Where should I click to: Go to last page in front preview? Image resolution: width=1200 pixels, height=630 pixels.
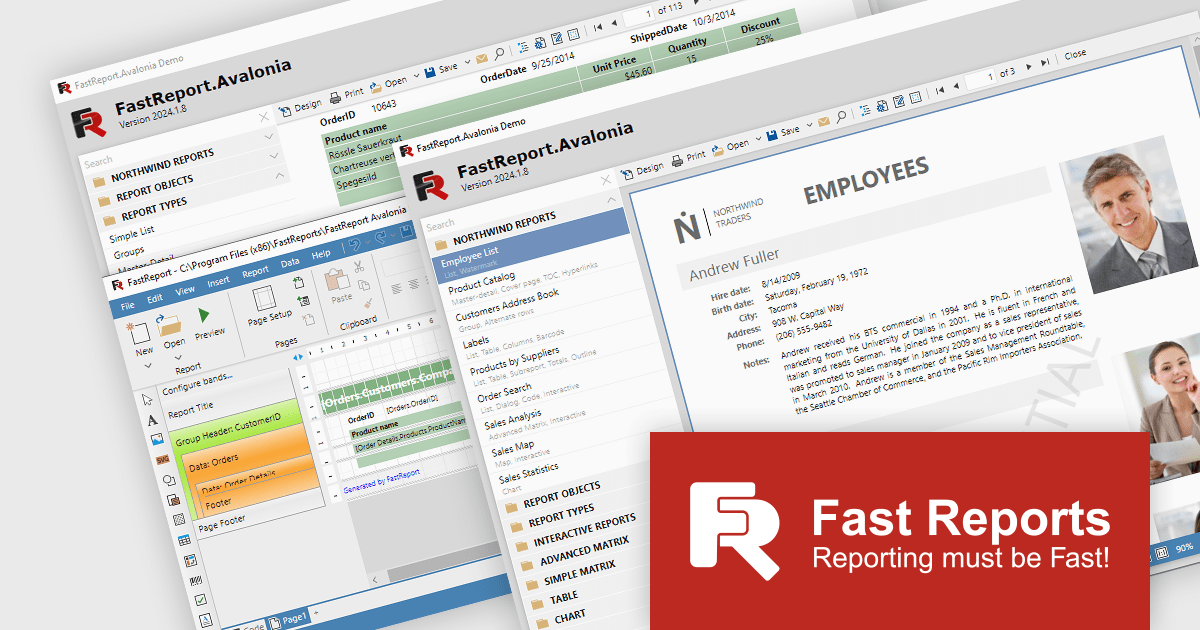(x=1045, y=64)
